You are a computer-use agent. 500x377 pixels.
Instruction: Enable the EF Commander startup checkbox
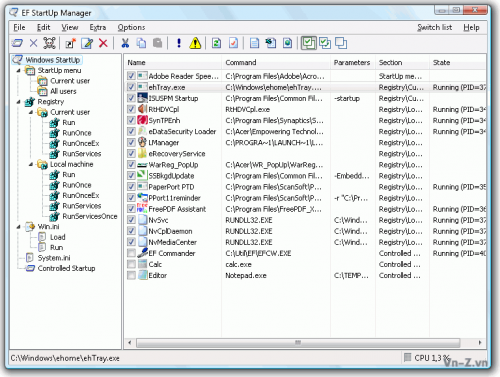131,253
